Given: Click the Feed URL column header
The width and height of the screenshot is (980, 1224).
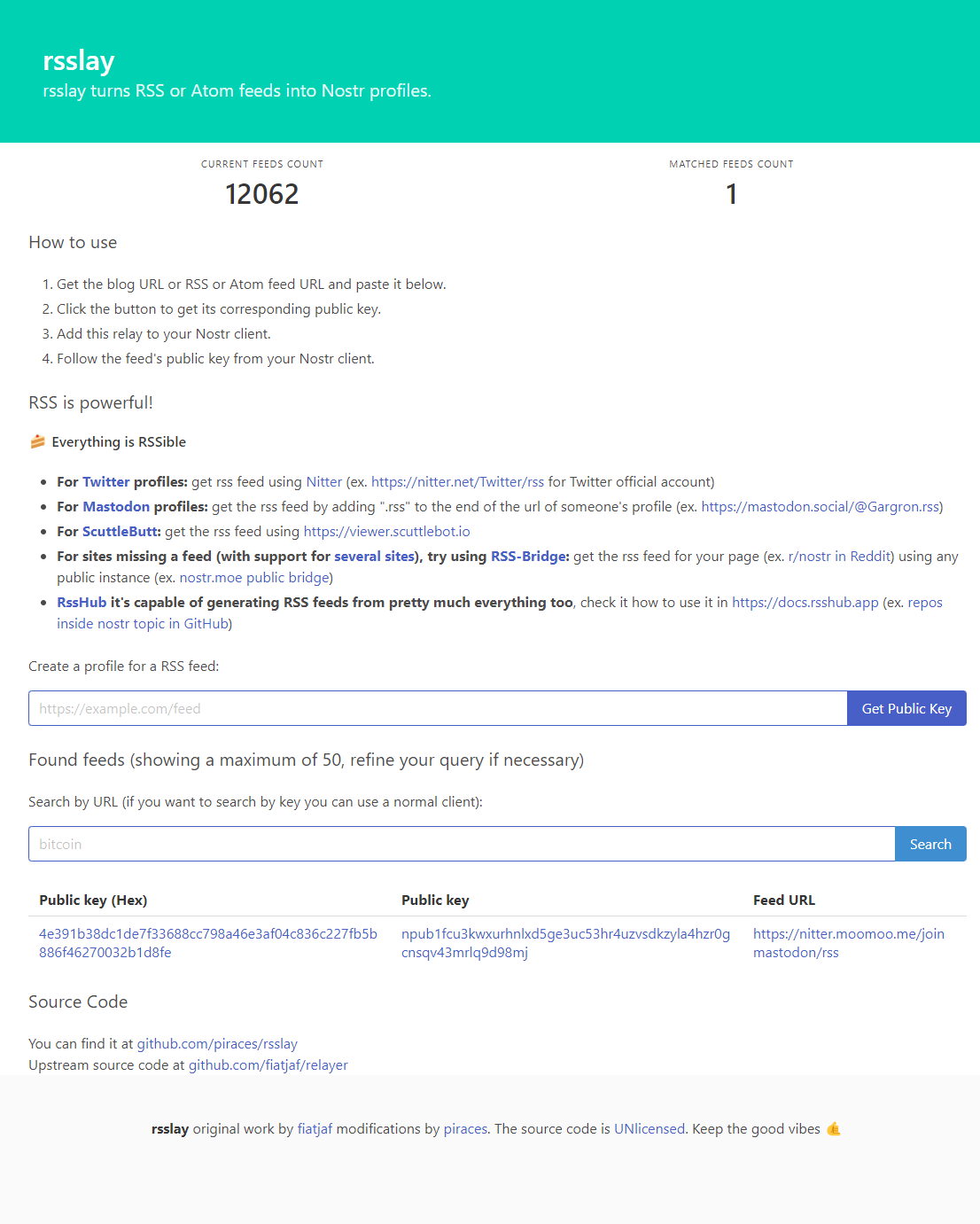Looking at the screenshot, I should tap(784, 900).
